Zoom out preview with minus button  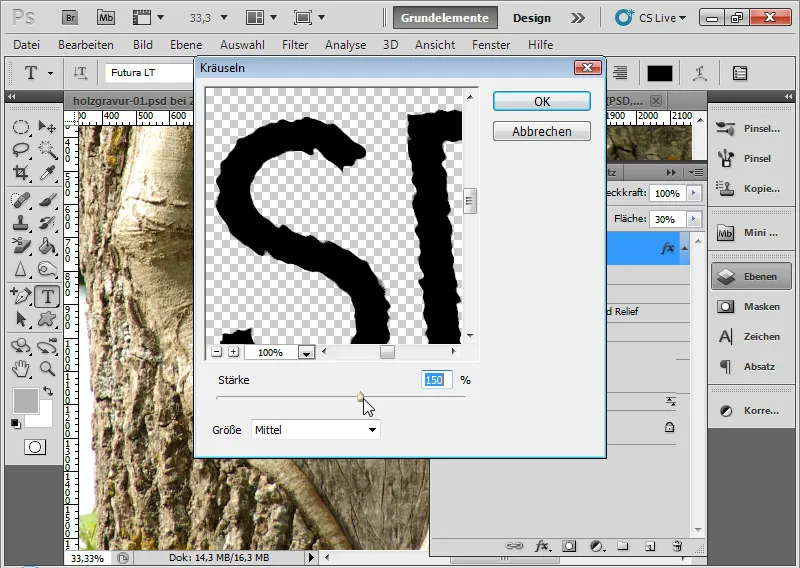(217, 352)
